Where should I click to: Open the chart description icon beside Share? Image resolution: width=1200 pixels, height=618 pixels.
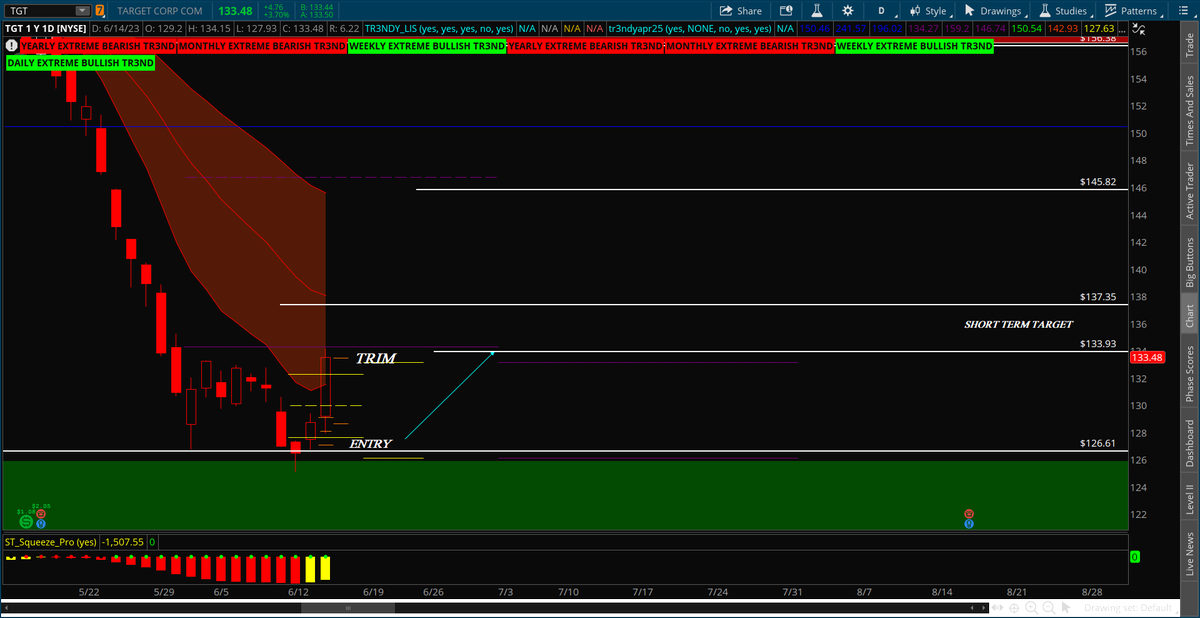click(786, 10)
